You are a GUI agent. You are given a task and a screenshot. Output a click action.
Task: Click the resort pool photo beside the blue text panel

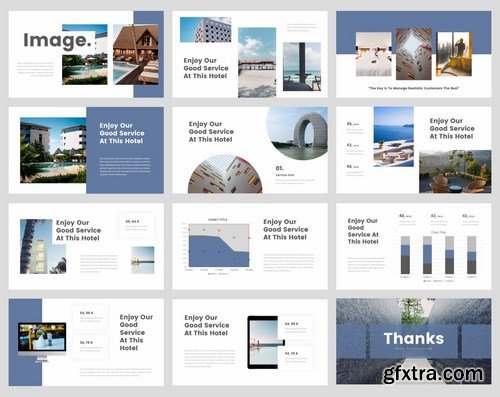(x=53, y=150)
